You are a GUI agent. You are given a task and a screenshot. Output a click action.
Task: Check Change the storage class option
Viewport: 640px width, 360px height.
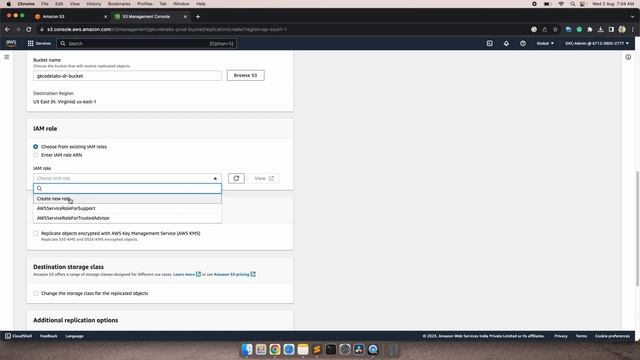36,293
